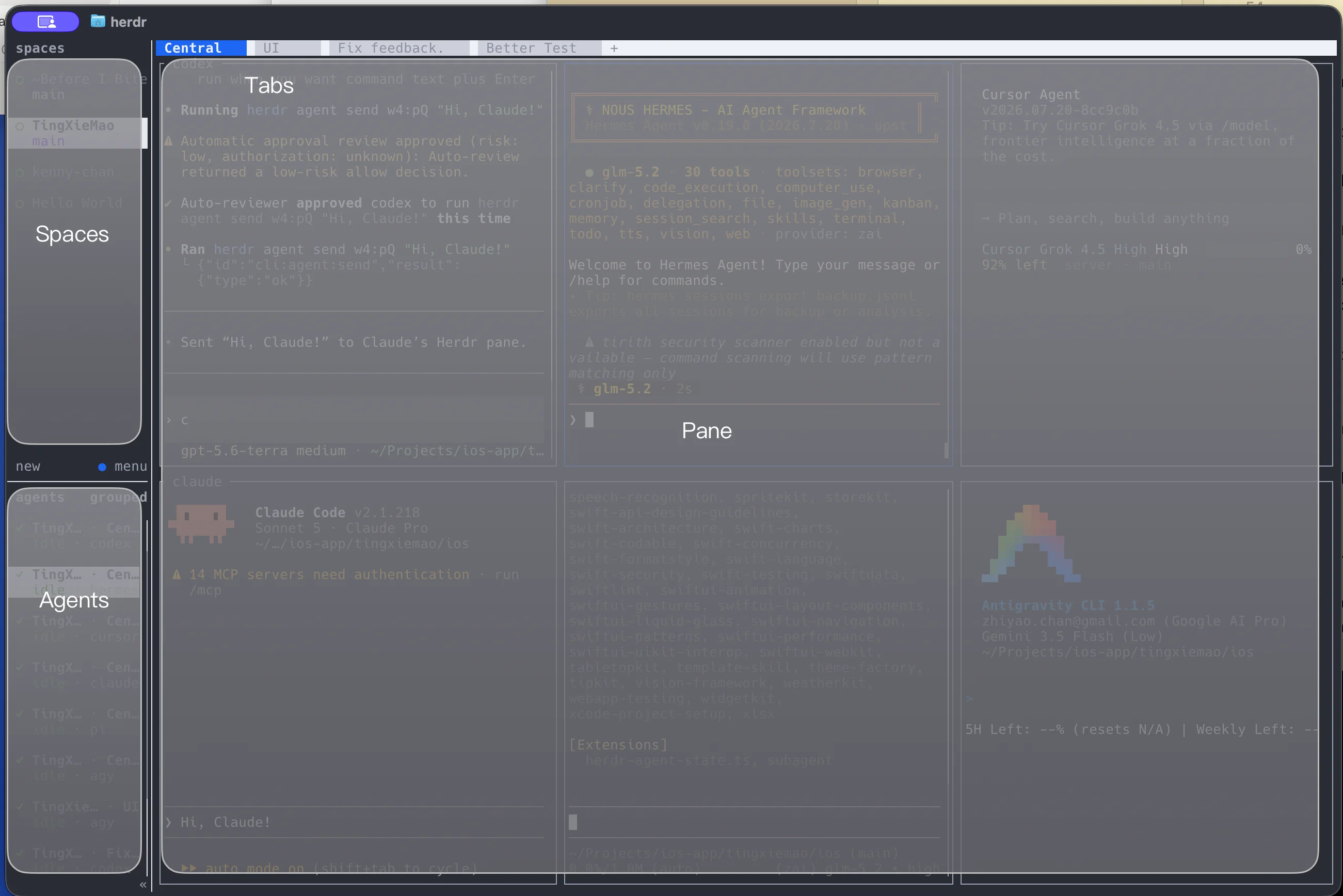
Task: Select the idle claude agent row
Action: (x=74, y=675)
